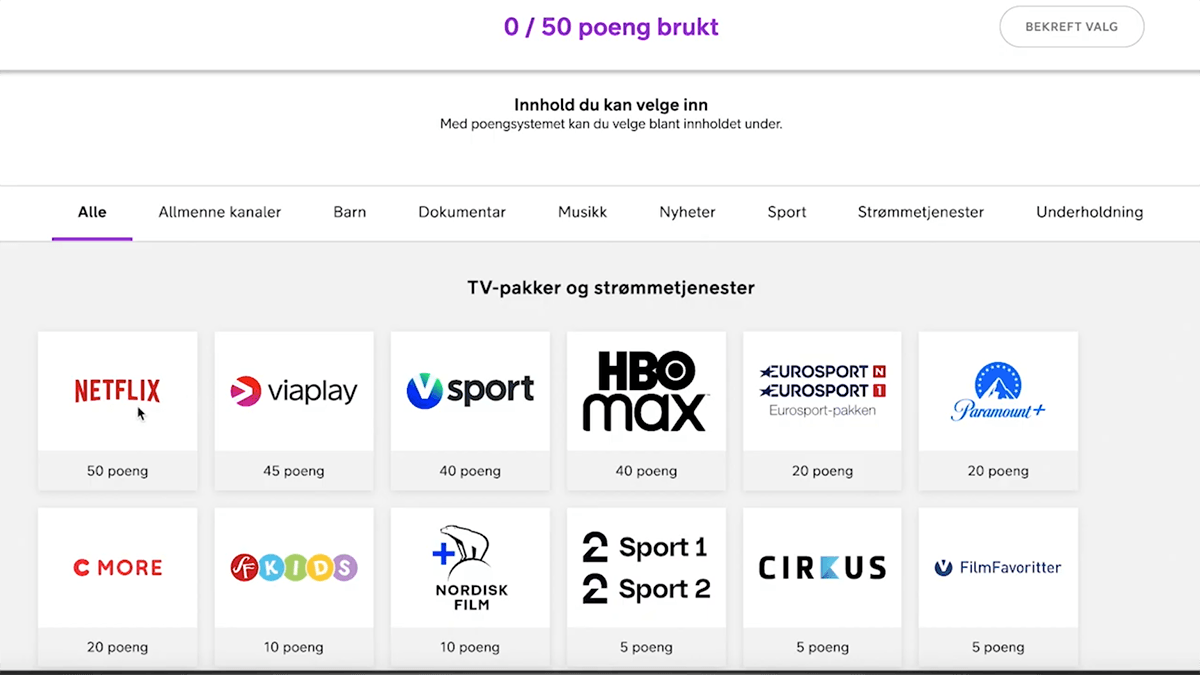The height and width of the screenshot is (675, 1200).
Task: Switch to the Alle tab
Action: (x=92, y=212)
